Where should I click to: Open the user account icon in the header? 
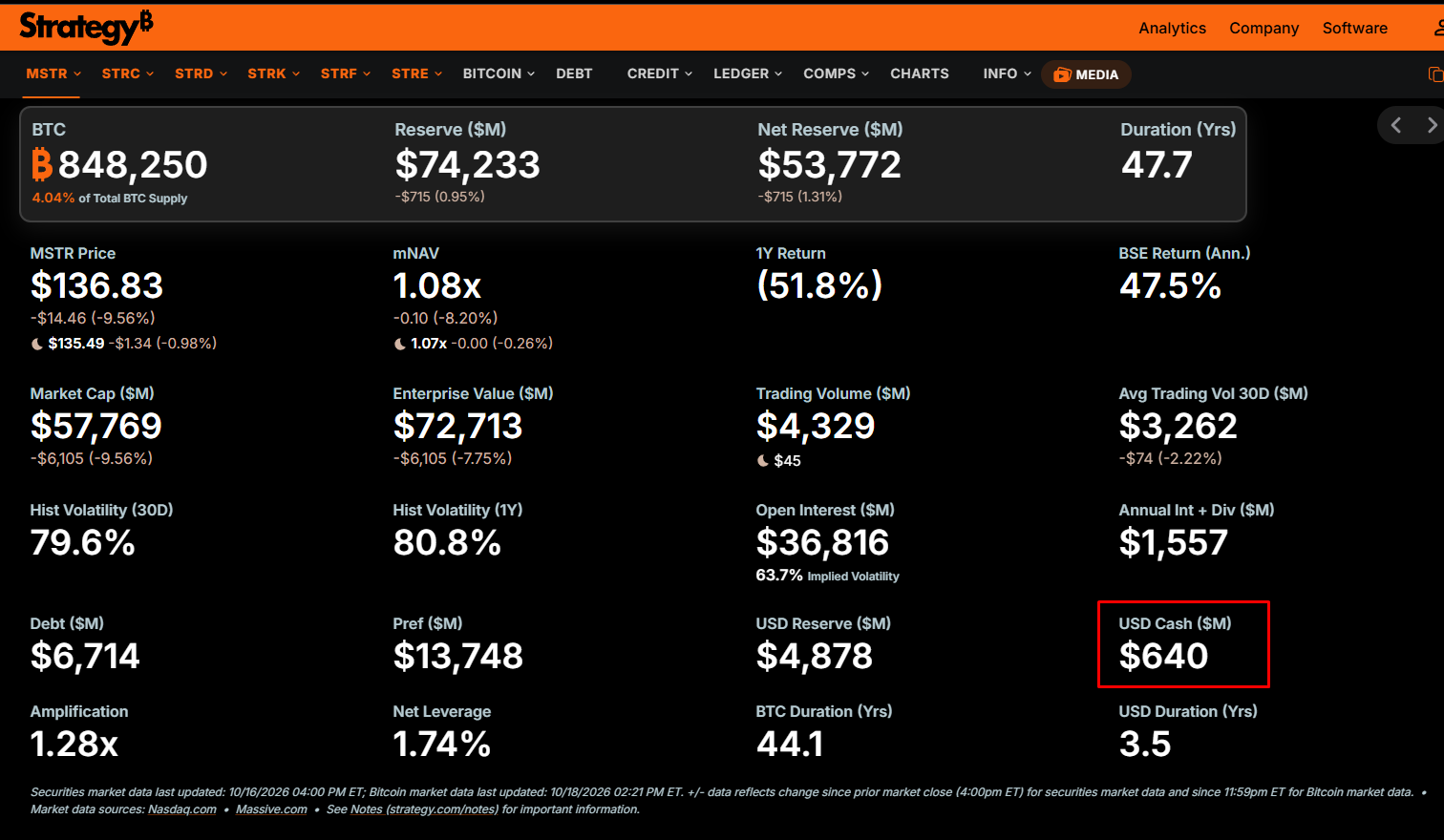[1438, 28]
